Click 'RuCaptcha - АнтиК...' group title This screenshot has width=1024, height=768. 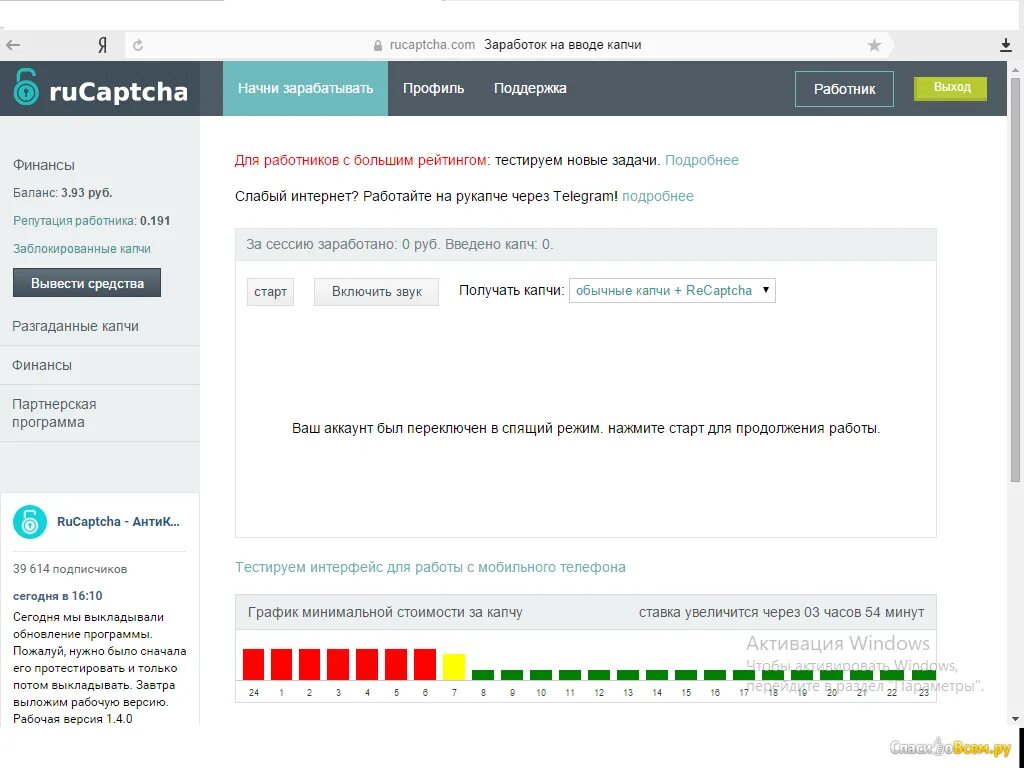[118, 521]
